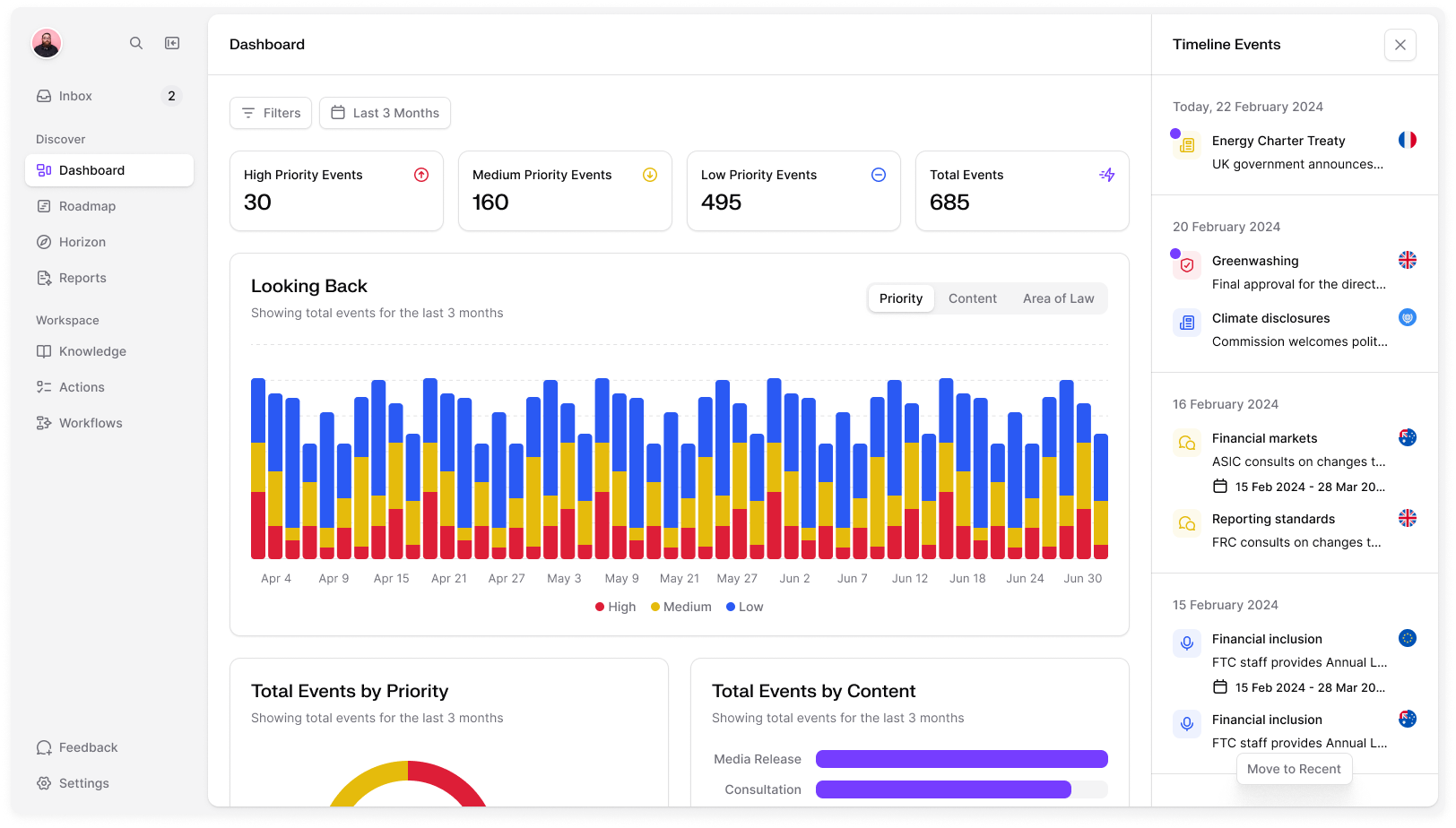Click the Workflows icon in sidebar
The image size is (1456, 828).
(x=44, y=423)
